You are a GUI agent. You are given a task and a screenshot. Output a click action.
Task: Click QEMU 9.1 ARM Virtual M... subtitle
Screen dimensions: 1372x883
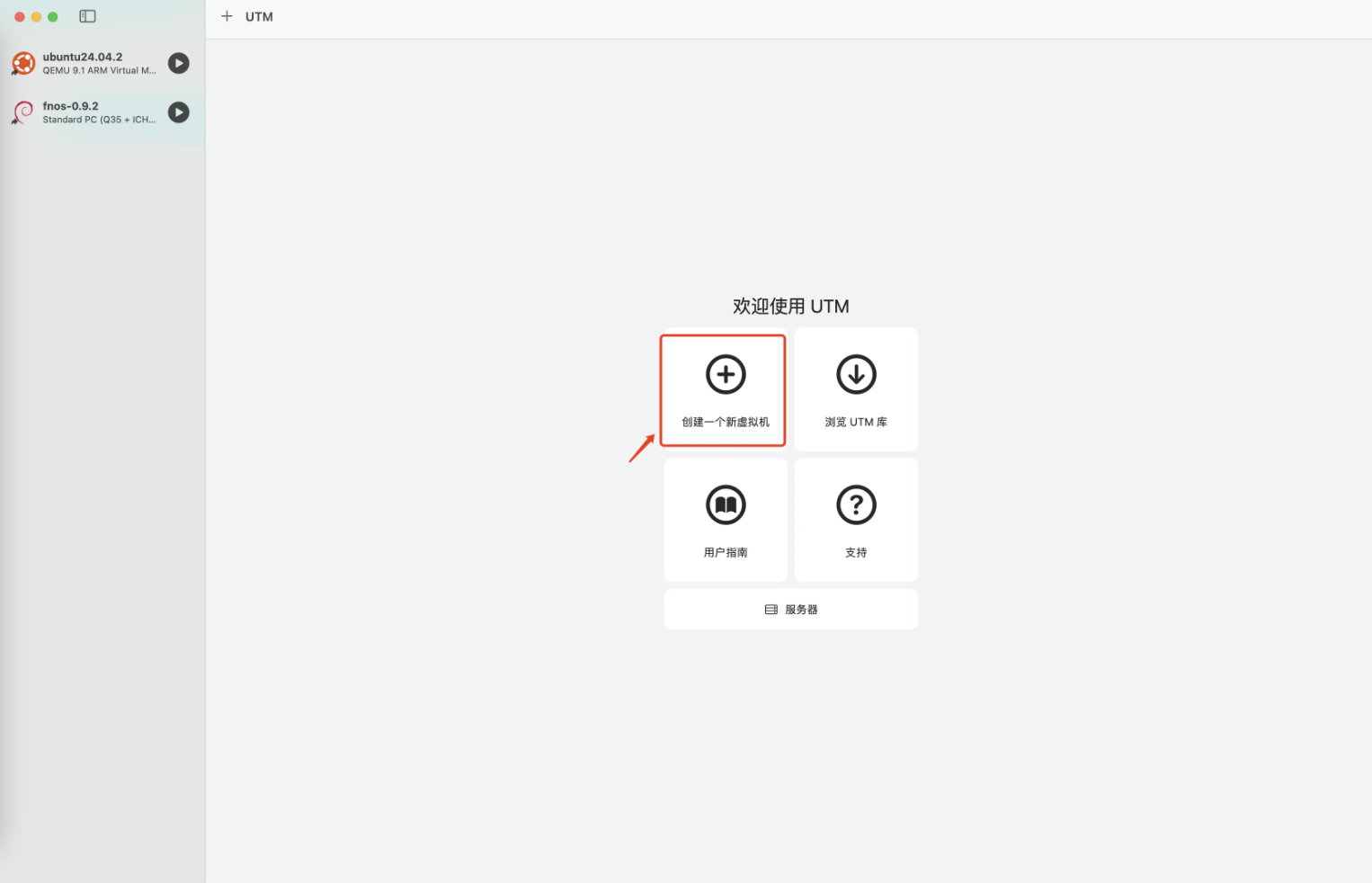[x=100, y=70]
